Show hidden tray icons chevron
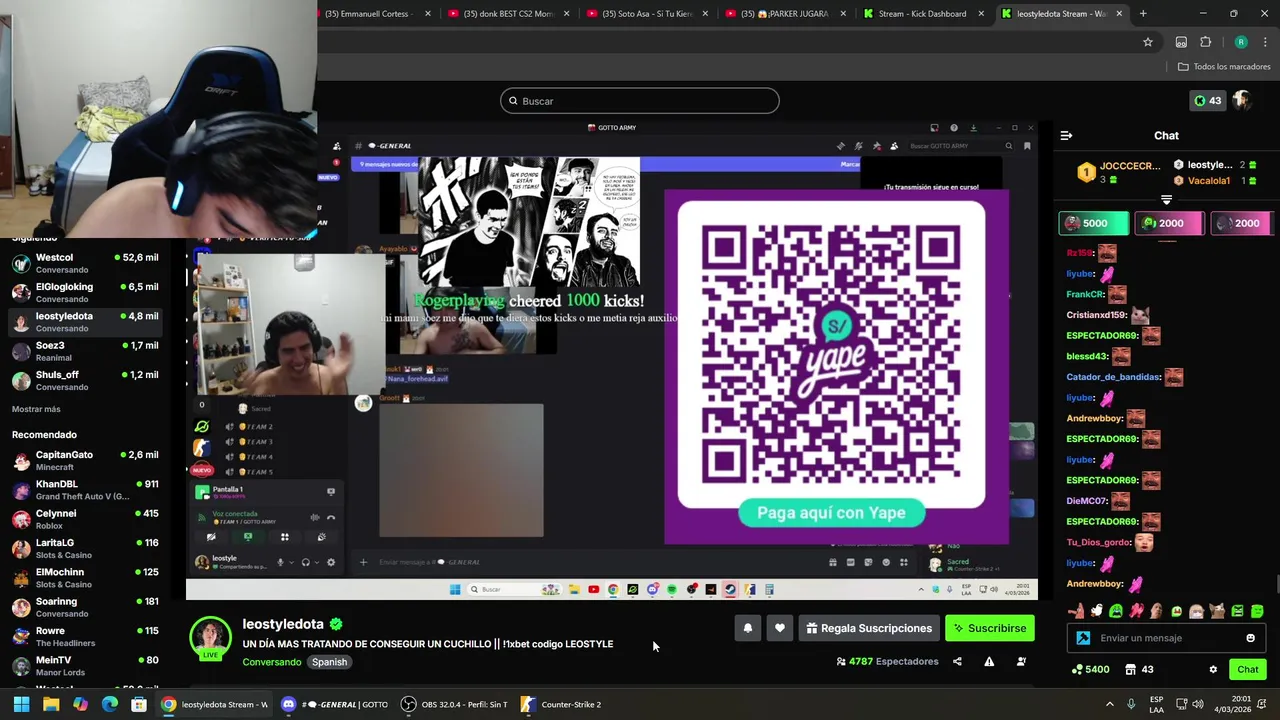1280x720 pixels. 1109,704
